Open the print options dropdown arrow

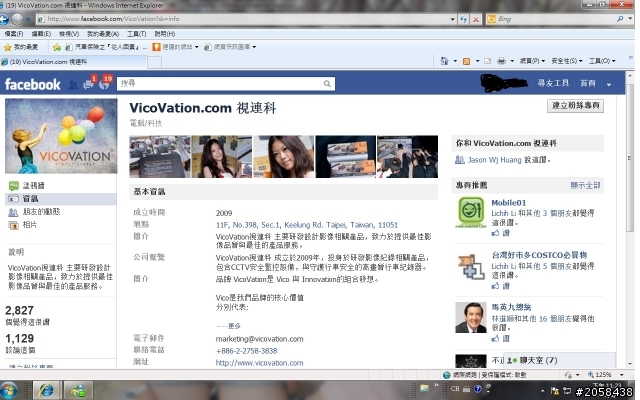pyautogui.click(x=512, y=61)
